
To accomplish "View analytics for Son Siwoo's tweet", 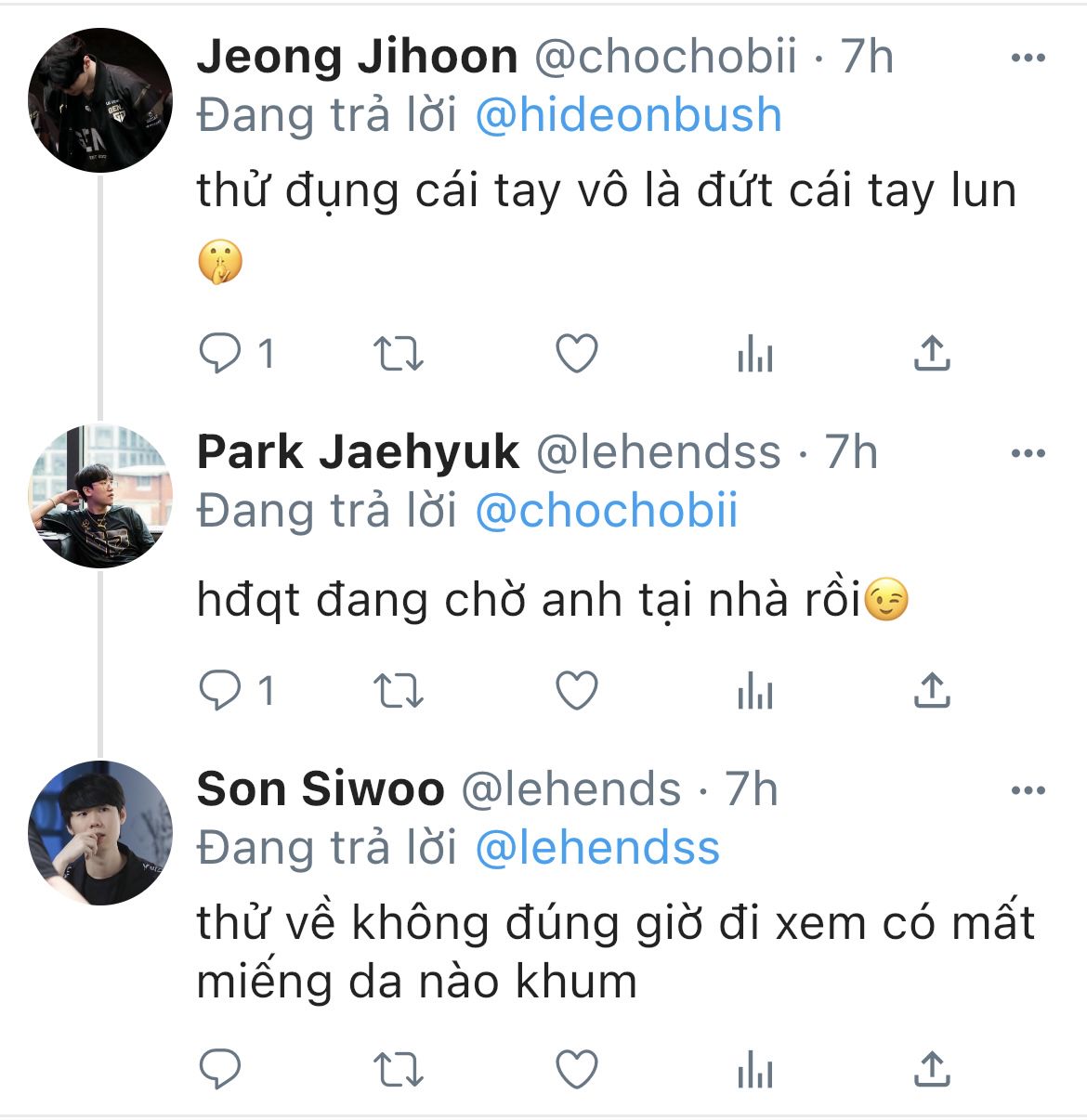I will coord(754,1070).
